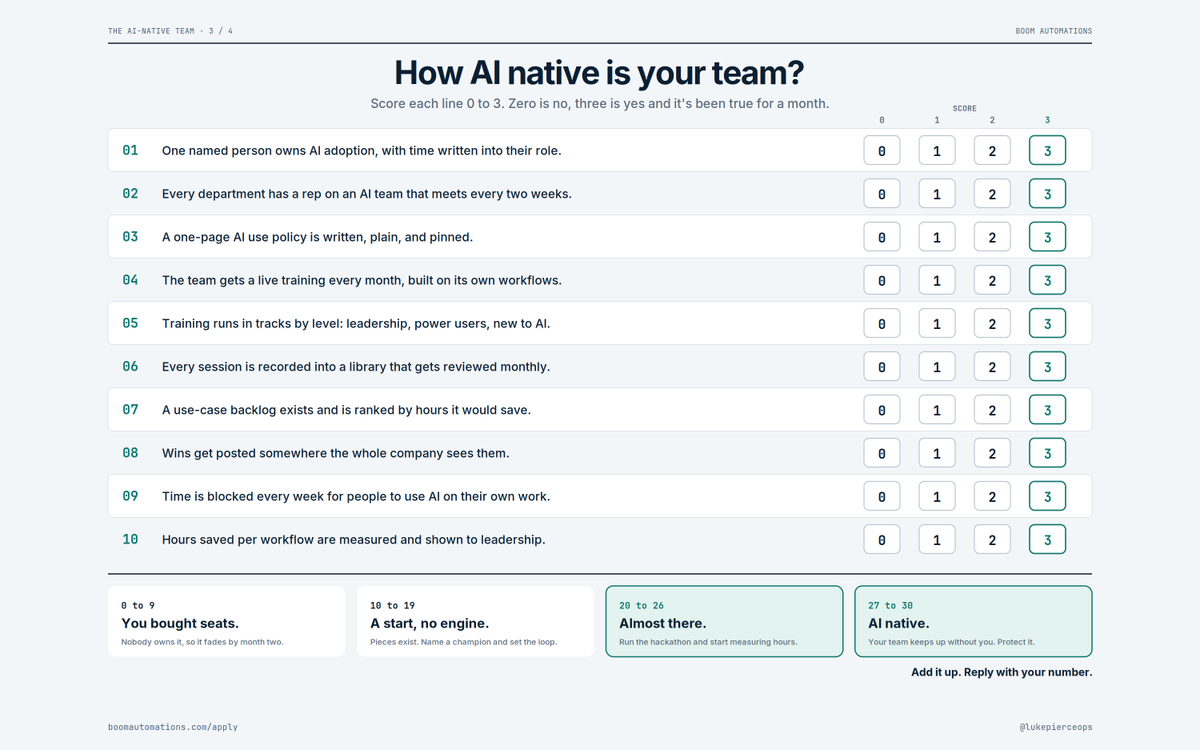The image size is (1200, 750).
Task: Click the 'How AI native is your team?' heading
Action: pos(600,73)
